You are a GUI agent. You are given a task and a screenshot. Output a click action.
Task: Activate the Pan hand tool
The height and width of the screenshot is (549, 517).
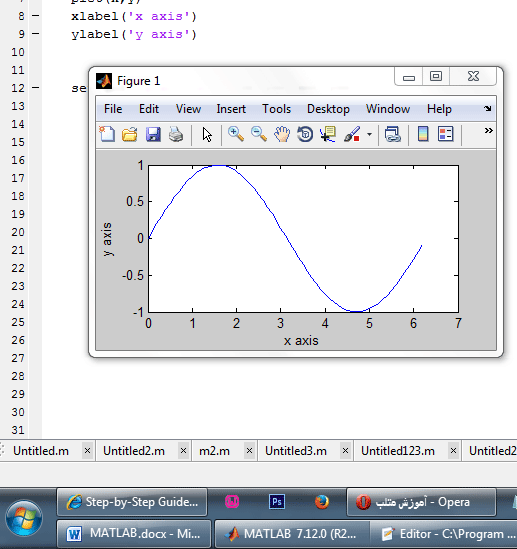[282, 134]
